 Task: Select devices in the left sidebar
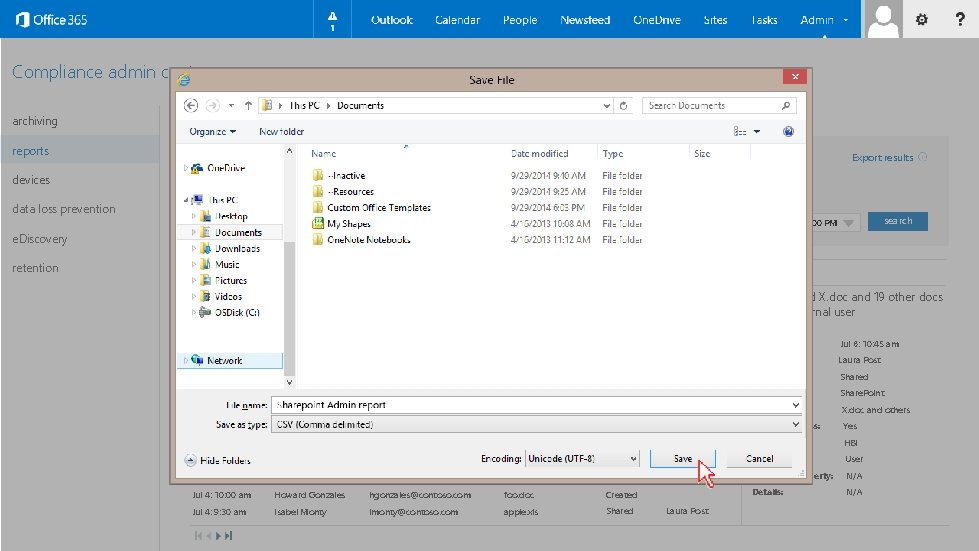[31, 180]
